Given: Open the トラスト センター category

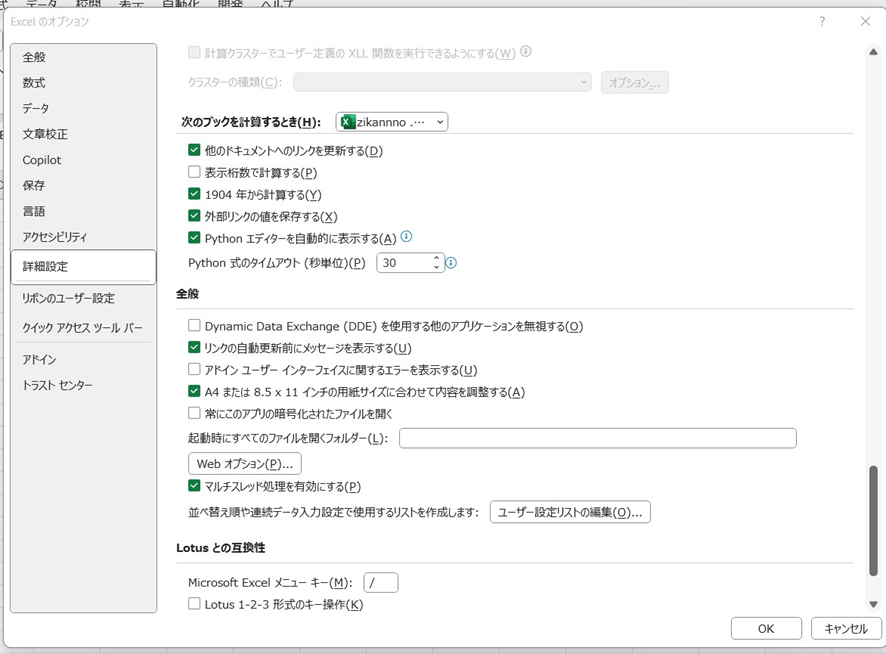Looking at the screenshot, I should (x=83, y=386).
